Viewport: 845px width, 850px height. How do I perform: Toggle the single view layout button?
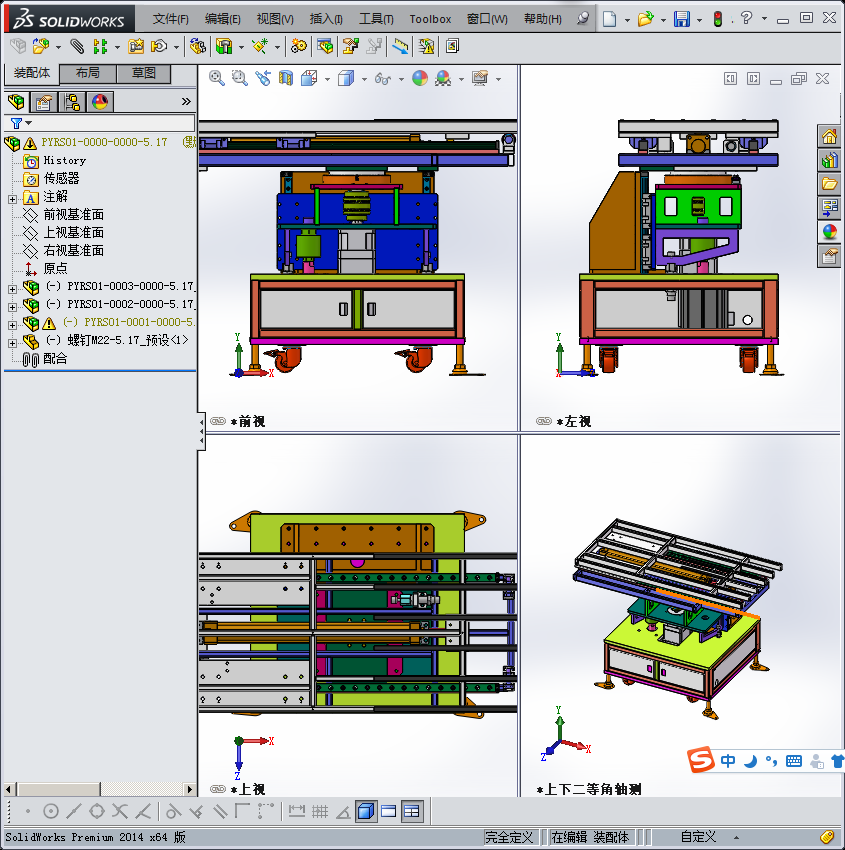[x=389, y=812]
